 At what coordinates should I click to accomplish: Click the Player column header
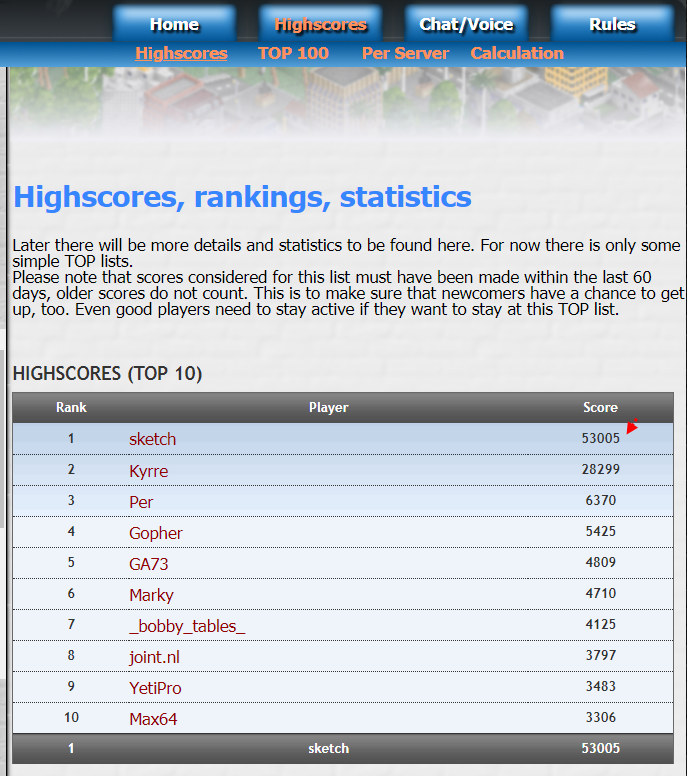(x=329, y=407)
